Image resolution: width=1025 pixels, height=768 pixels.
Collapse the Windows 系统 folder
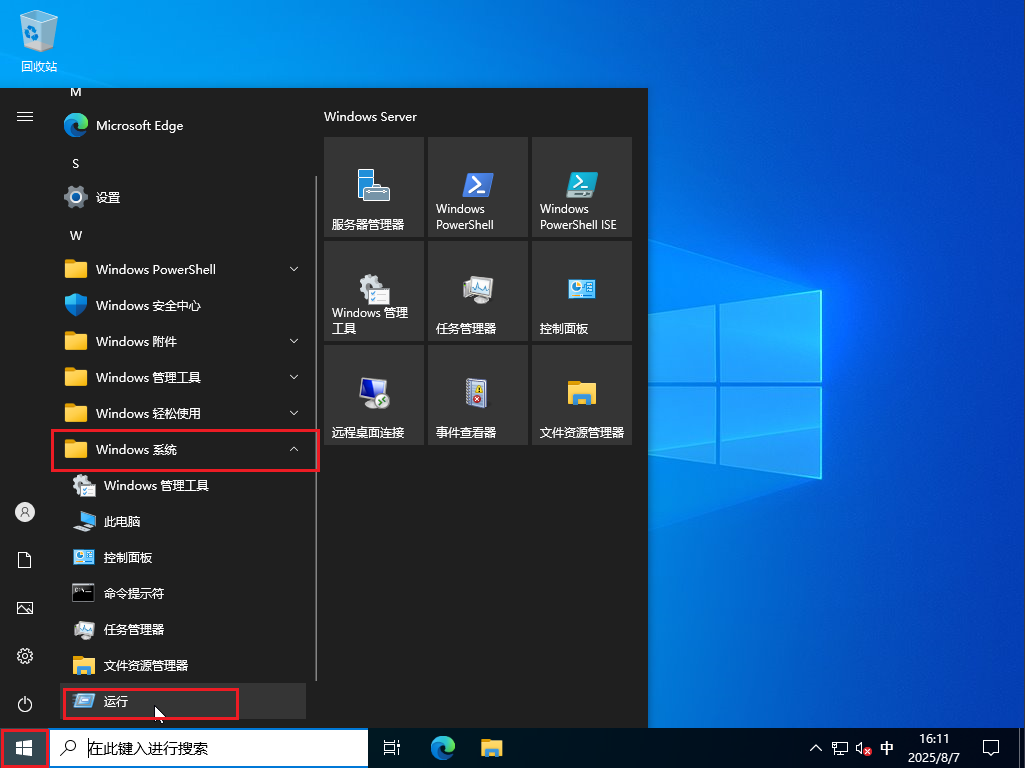click(183, 449)
